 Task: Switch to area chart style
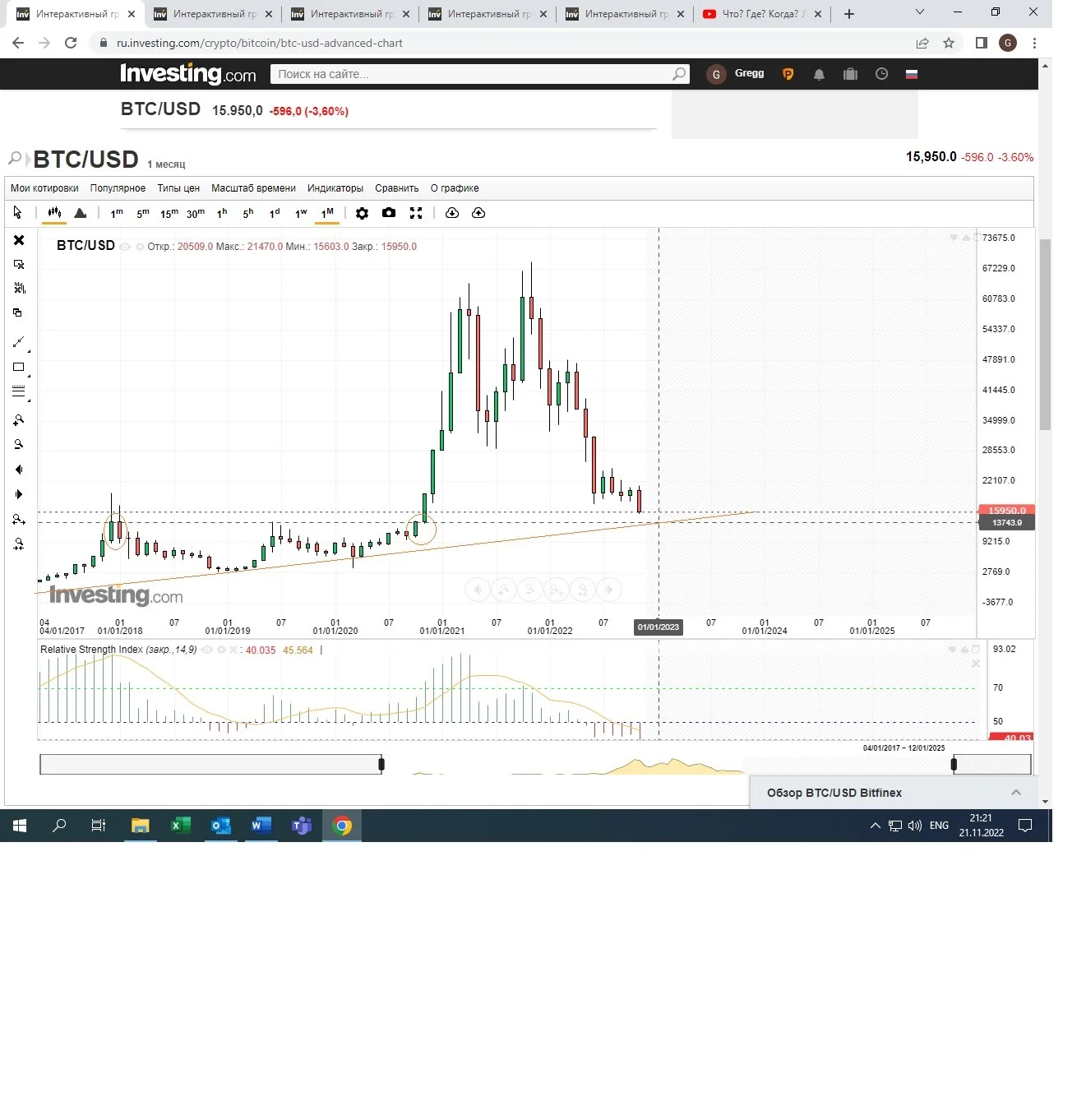(x=81, y=213)
